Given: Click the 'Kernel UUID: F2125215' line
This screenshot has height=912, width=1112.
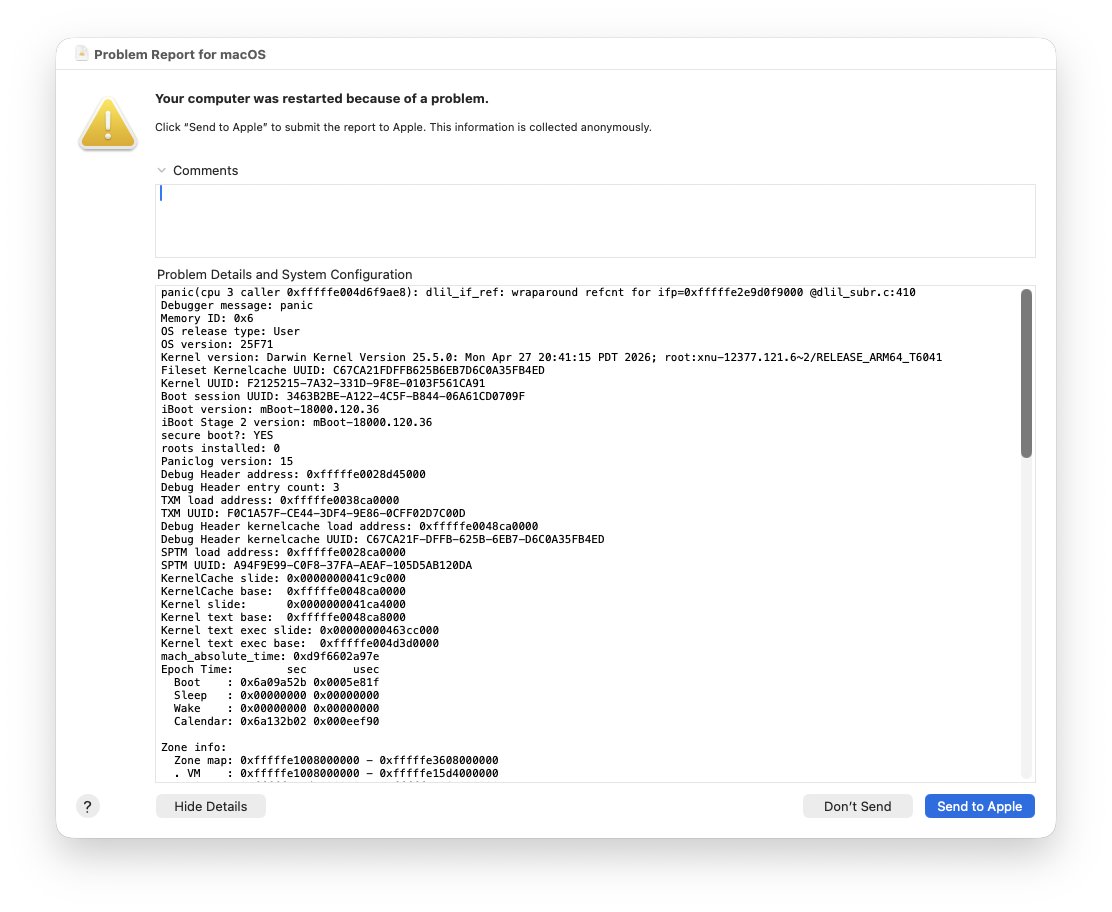Looking at the screenshot, I should pos(323,383).
